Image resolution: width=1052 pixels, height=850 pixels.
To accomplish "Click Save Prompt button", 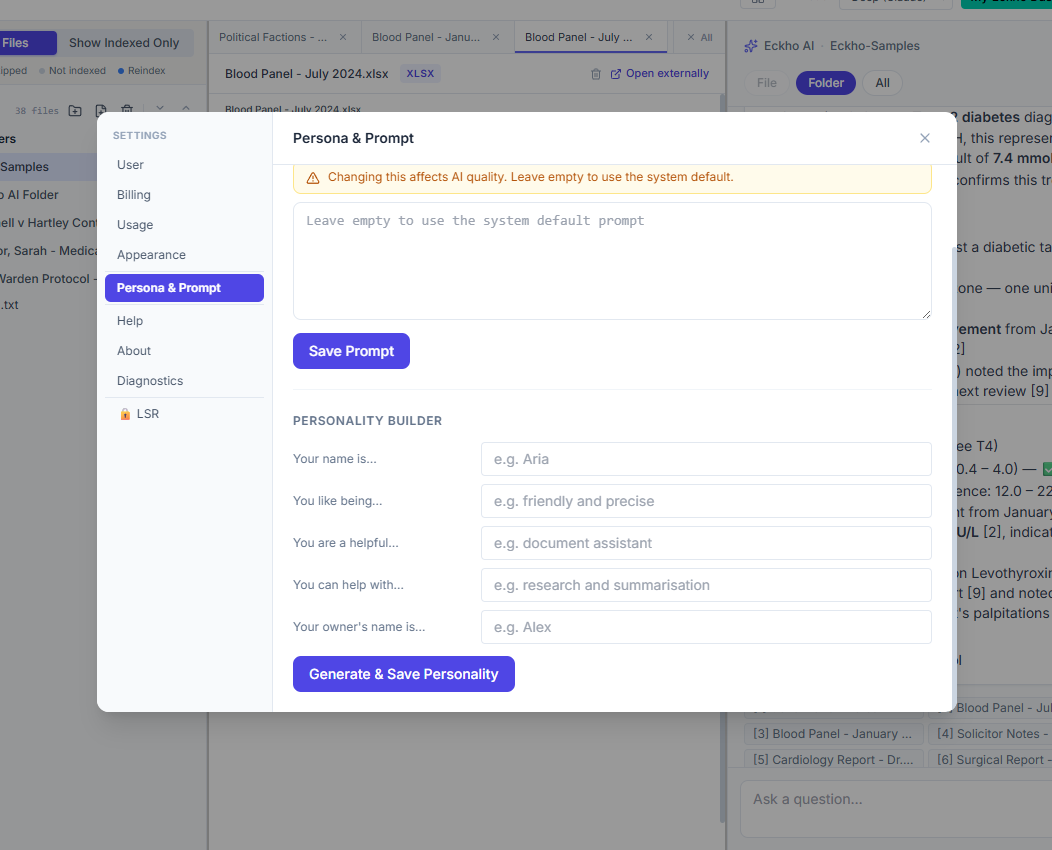I will [352, 351].
